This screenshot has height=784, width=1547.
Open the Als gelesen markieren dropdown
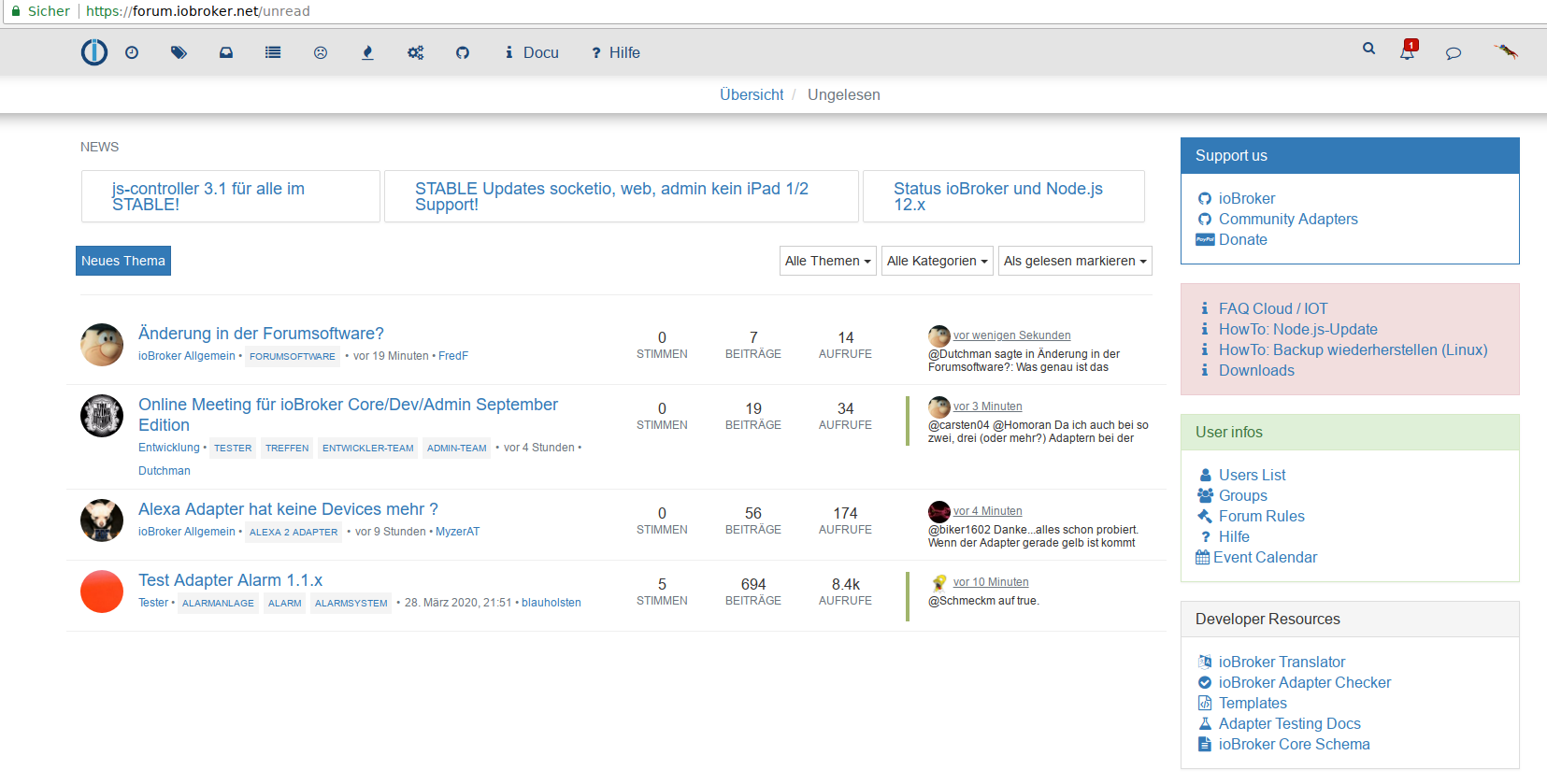[x=1075, y=261]
